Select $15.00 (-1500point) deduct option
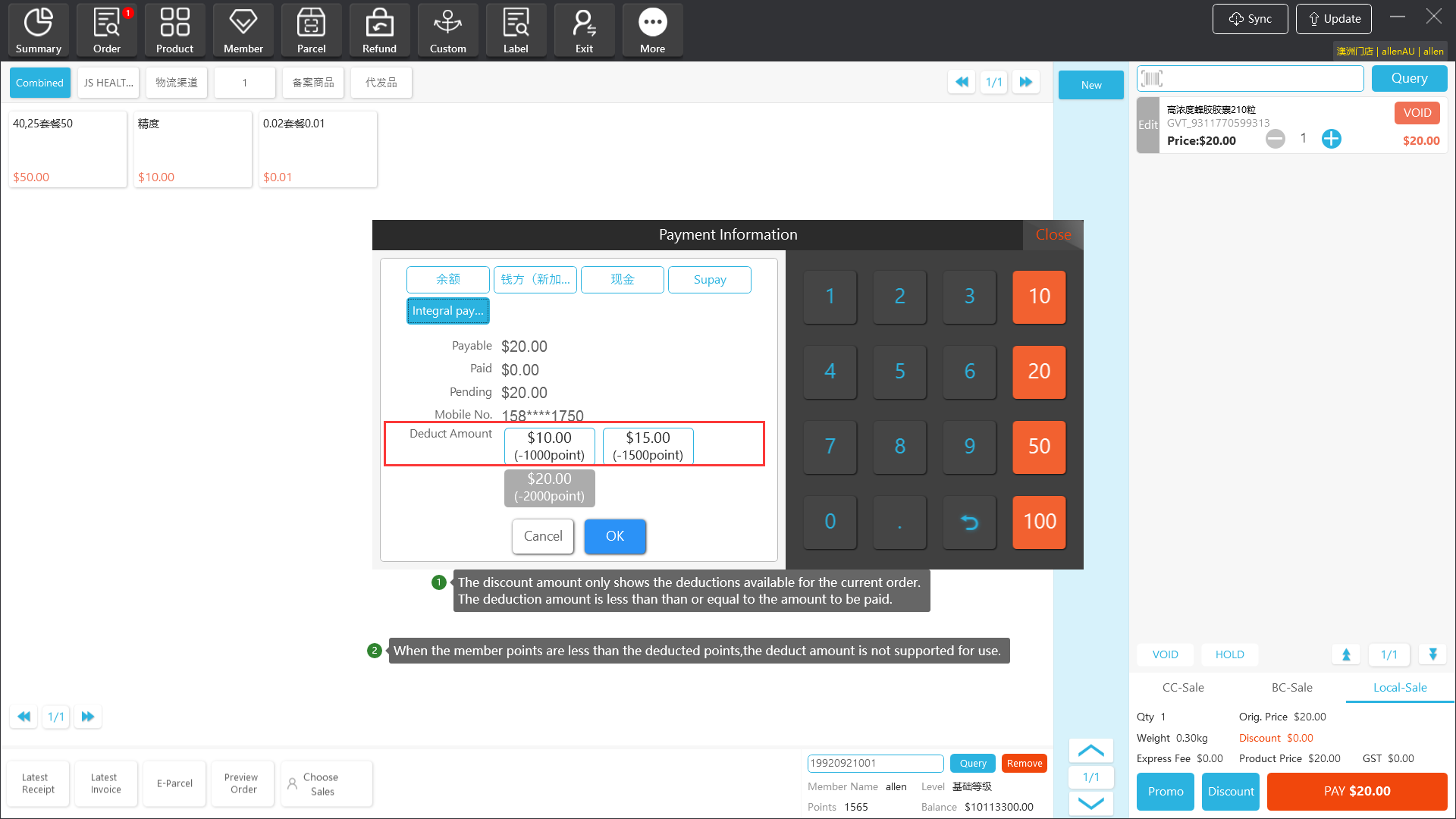 coord(648,446)
